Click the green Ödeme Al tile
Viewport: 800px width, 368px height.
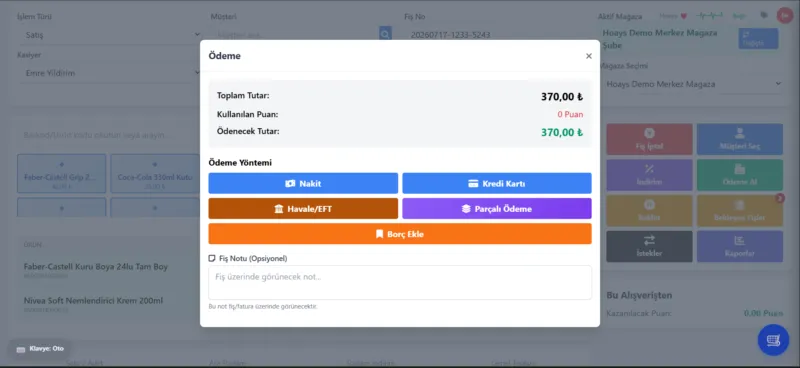[x=740, y=175]
